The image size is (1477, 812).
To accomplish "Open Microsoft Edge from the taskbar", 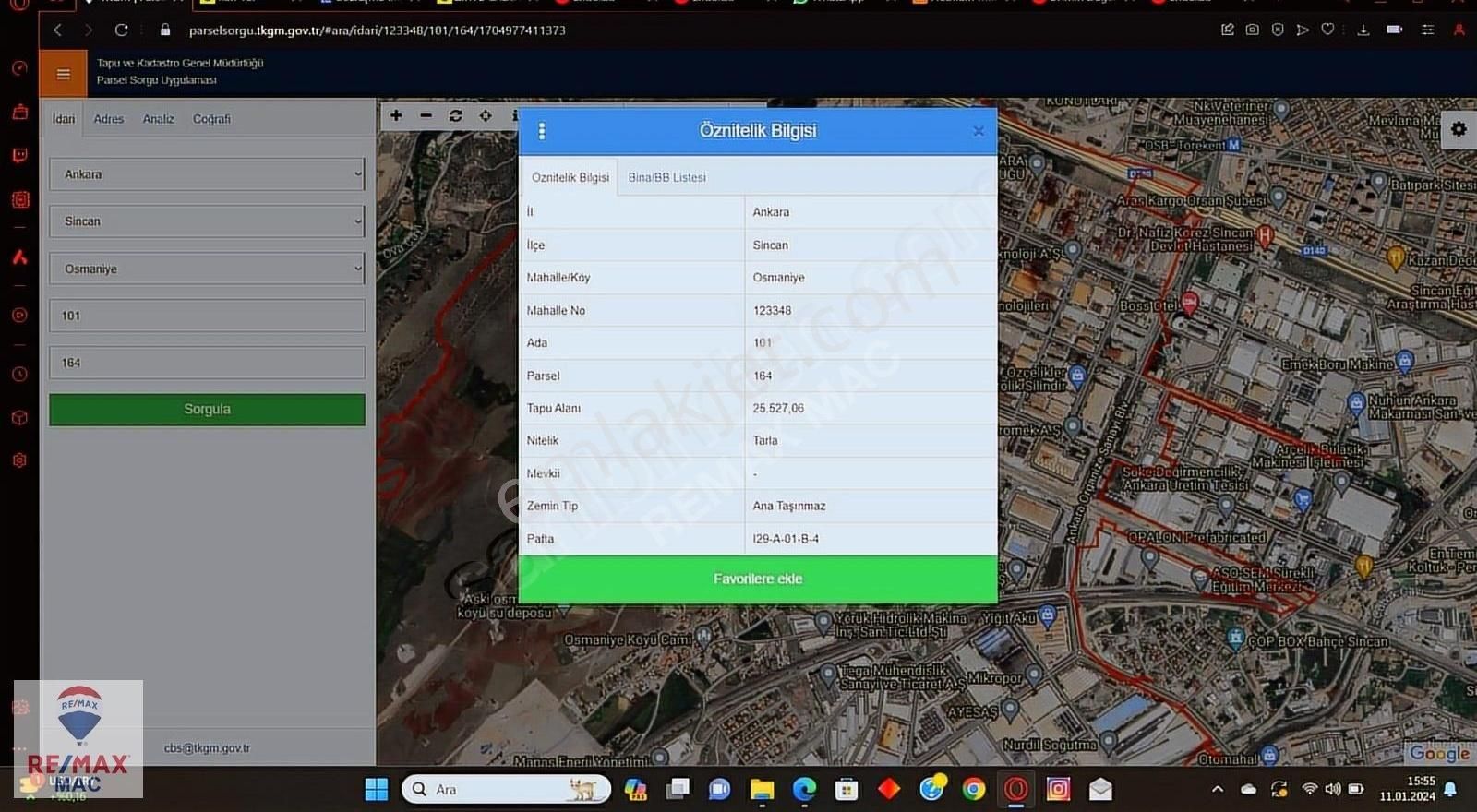I will point(804,789).
